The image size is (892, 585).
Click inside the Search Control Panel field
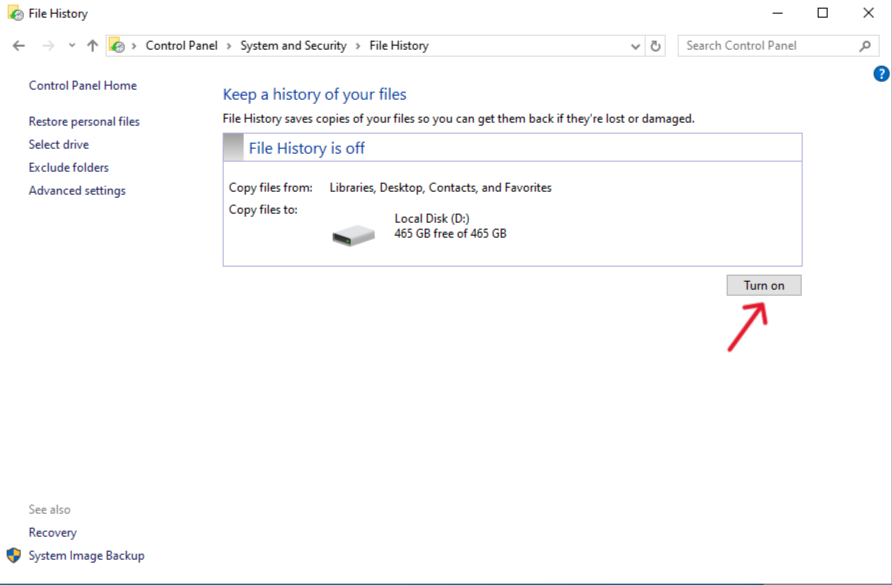(770, 45)
